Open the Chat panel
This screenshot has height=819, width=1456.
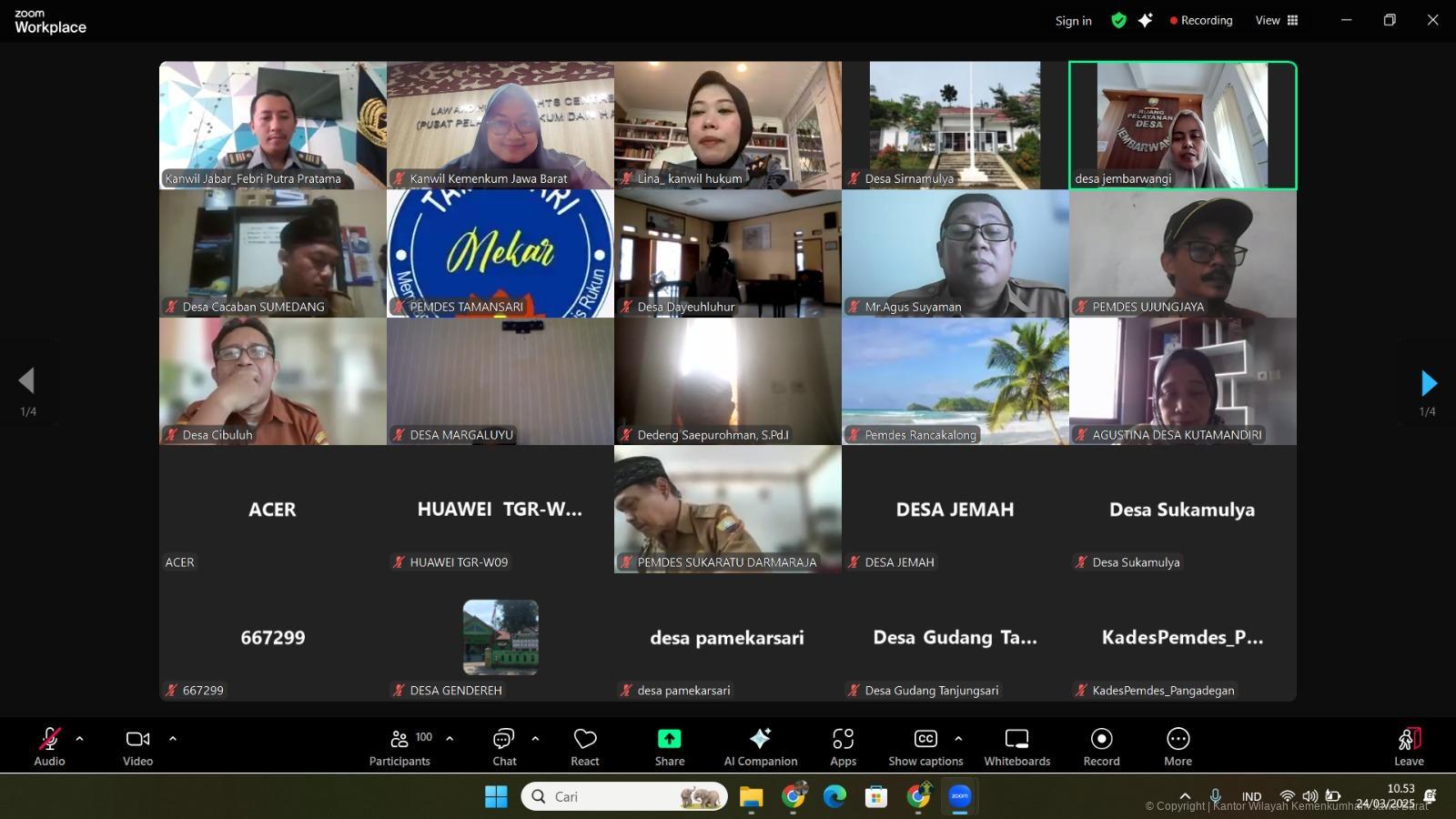click(502, 744)
